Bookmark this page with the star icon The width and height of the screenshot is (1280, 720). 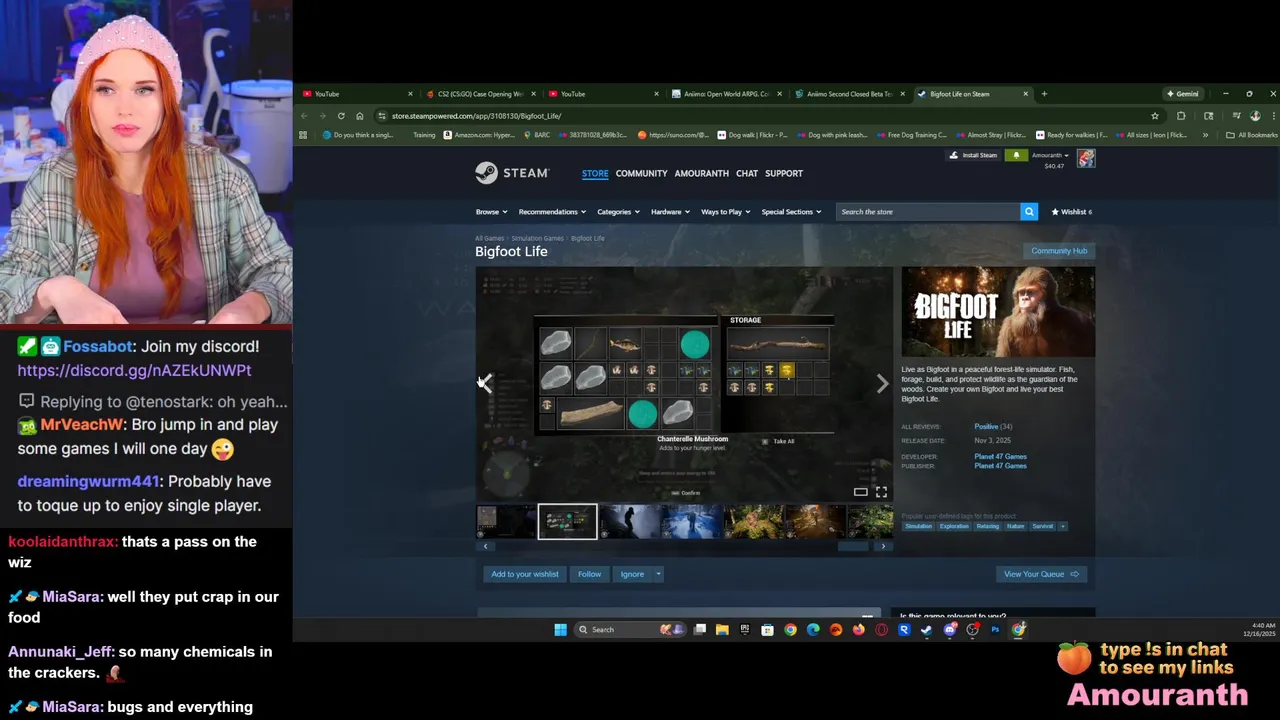[1155, 116]
